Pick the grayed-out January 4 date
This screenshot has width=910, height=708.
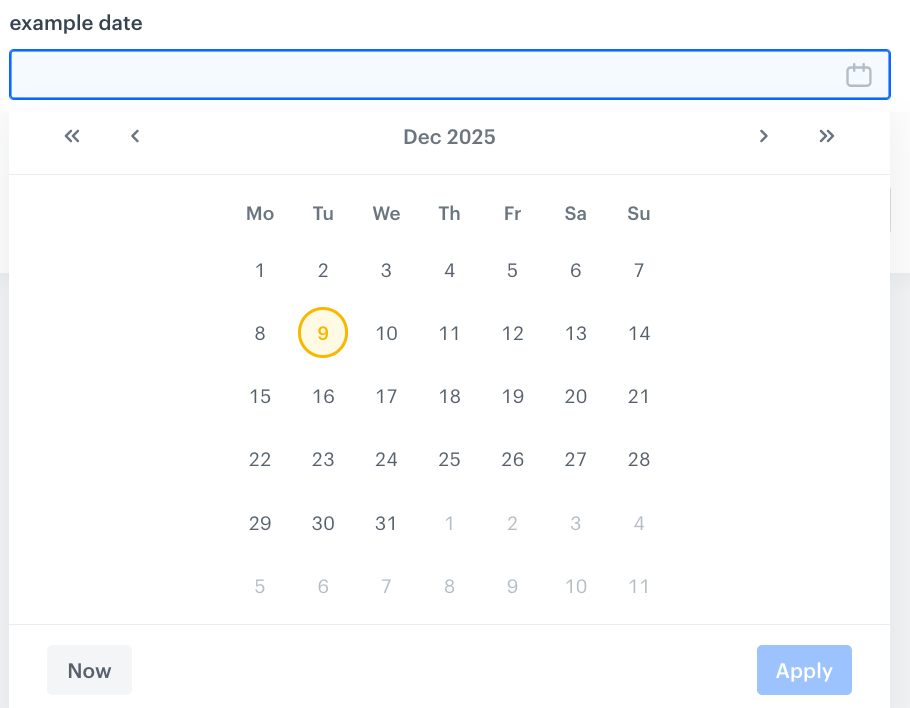coord(639,523)
